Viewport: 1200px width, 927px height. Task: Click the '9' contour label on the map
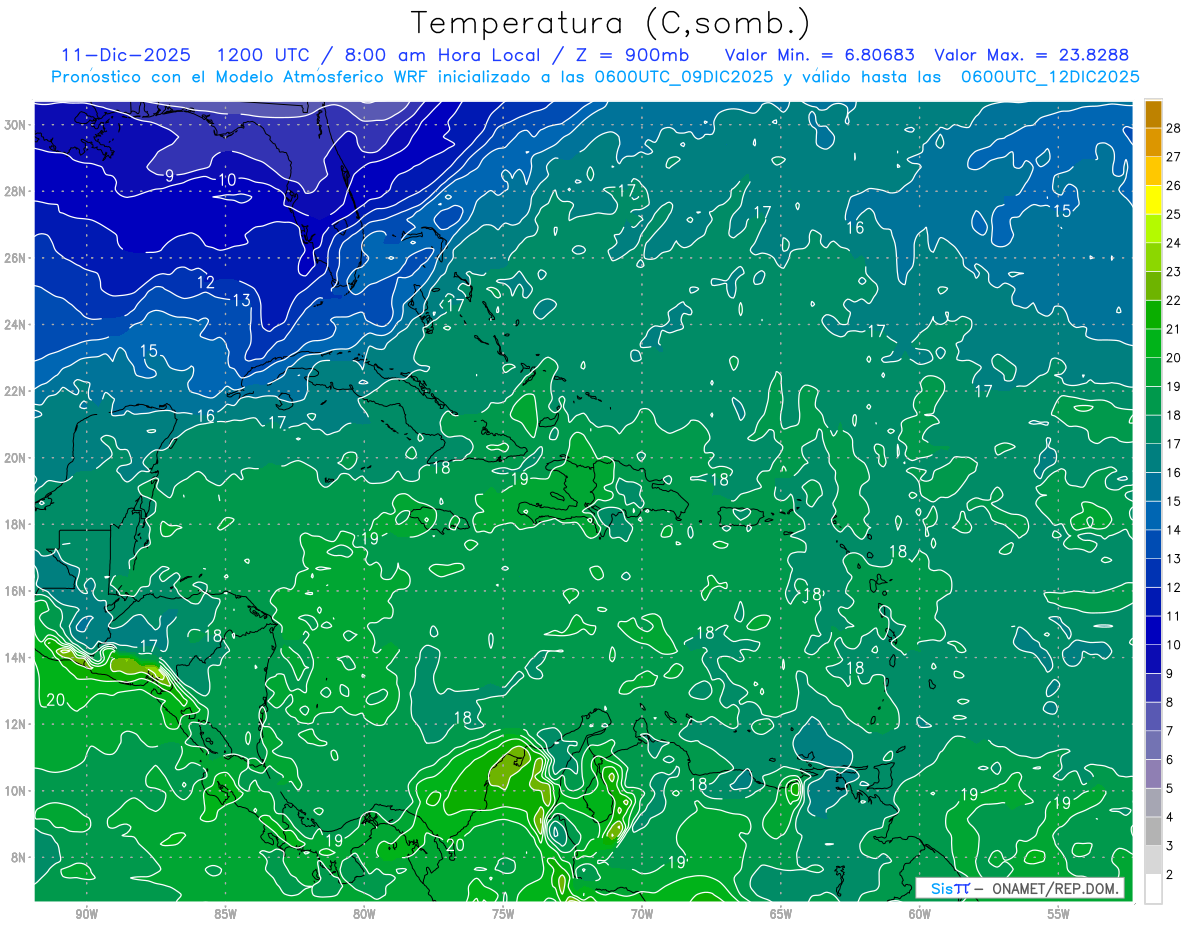click(169, 176)
